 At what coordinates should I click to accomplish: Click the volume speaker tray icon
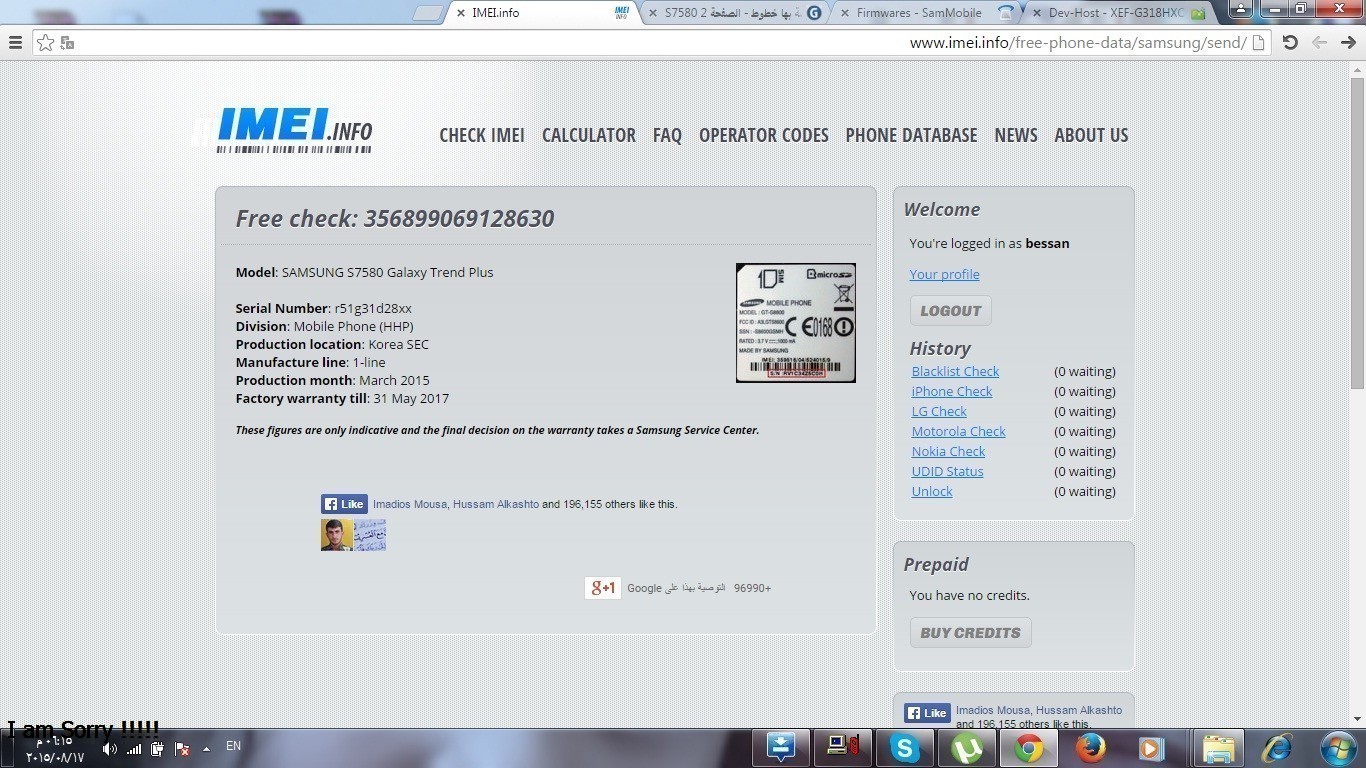click(x=110, y=749)
